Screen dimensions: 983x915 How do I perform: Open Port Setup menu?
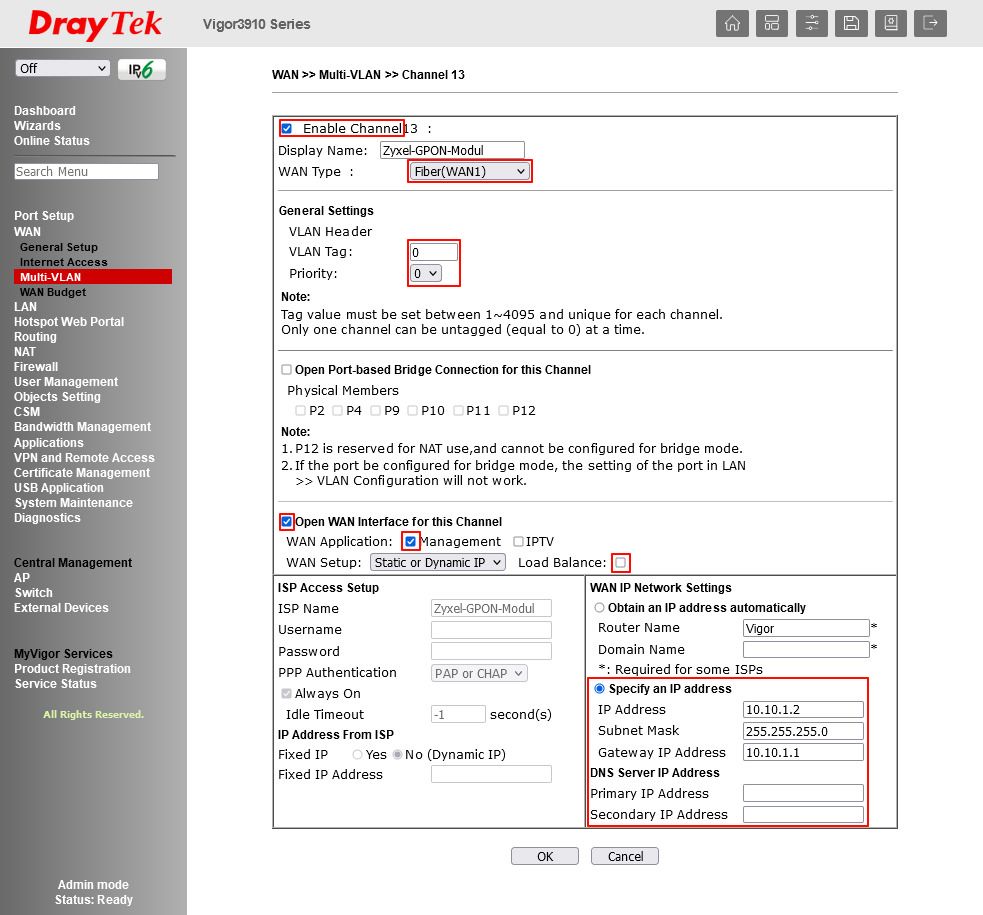pos(44,216)
